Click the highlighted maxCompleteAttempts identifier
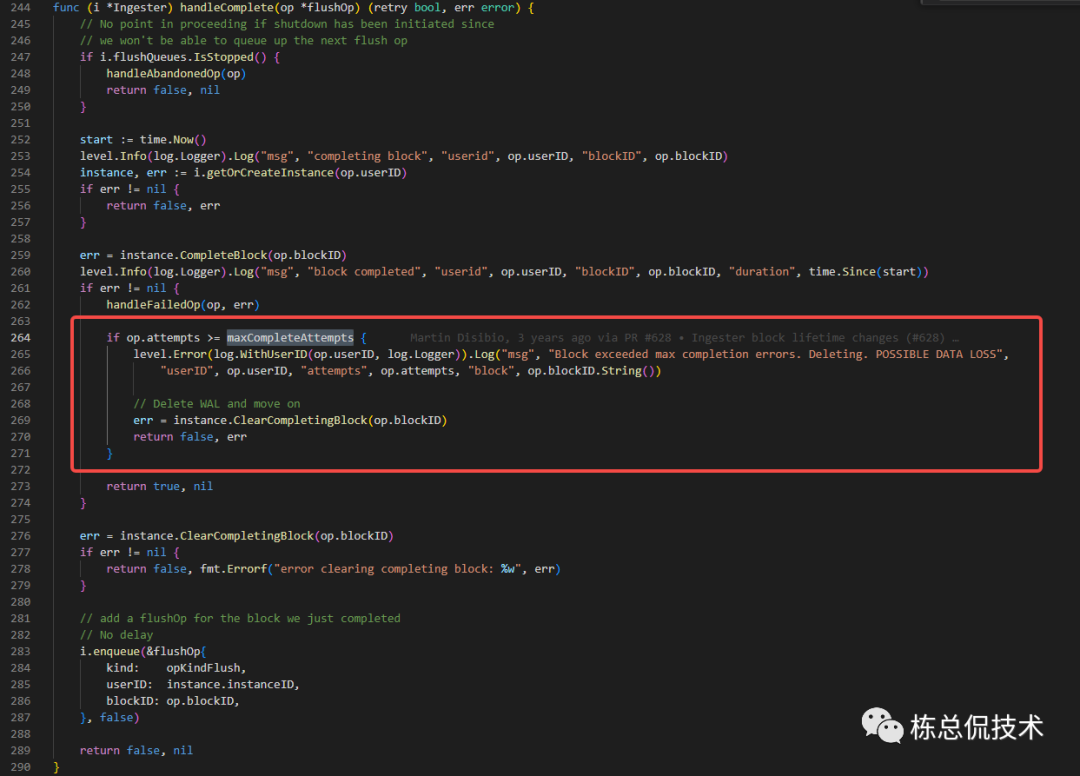 [290, 338]
